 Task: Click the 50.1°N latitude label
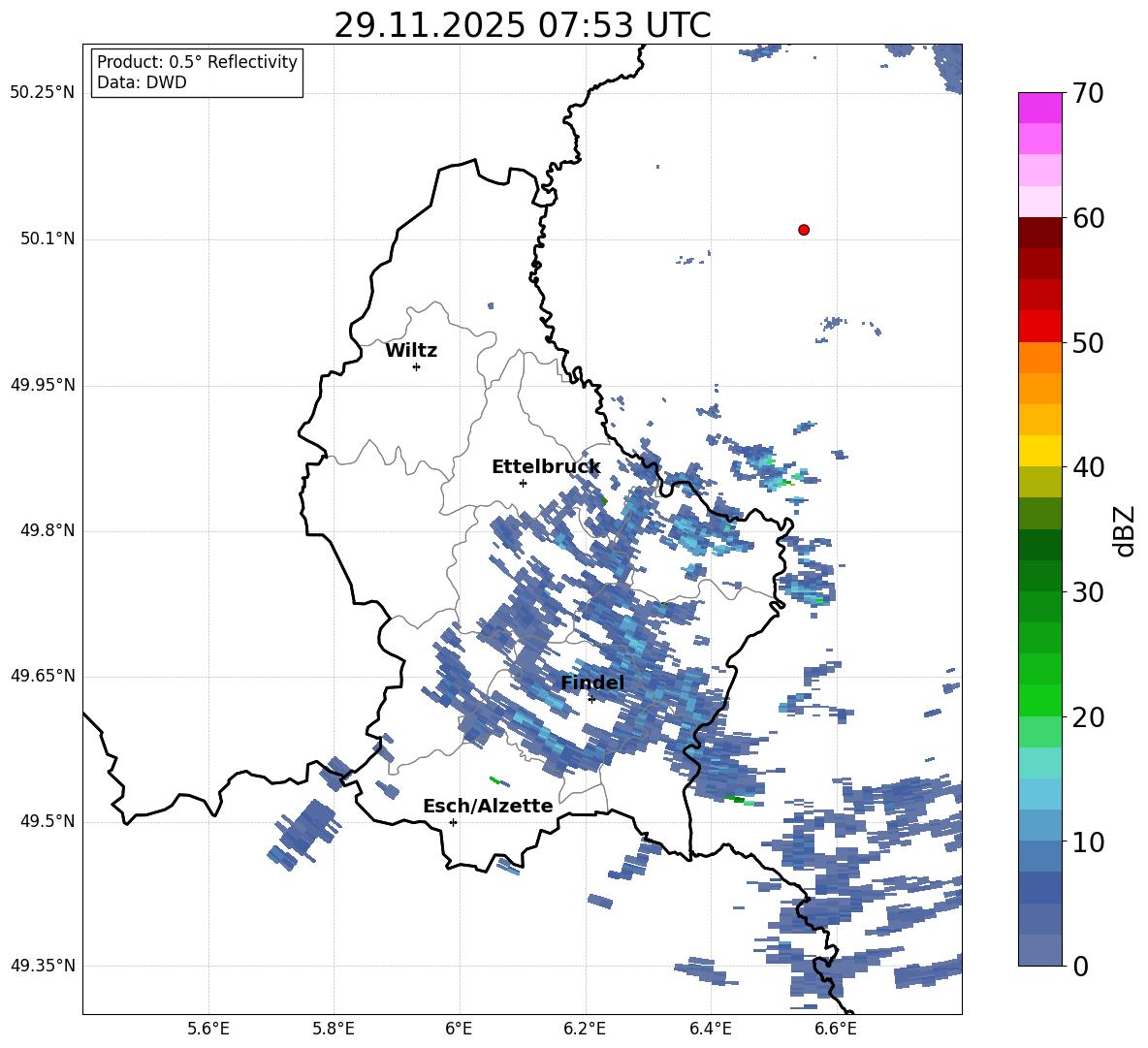[x=48, y=238]
